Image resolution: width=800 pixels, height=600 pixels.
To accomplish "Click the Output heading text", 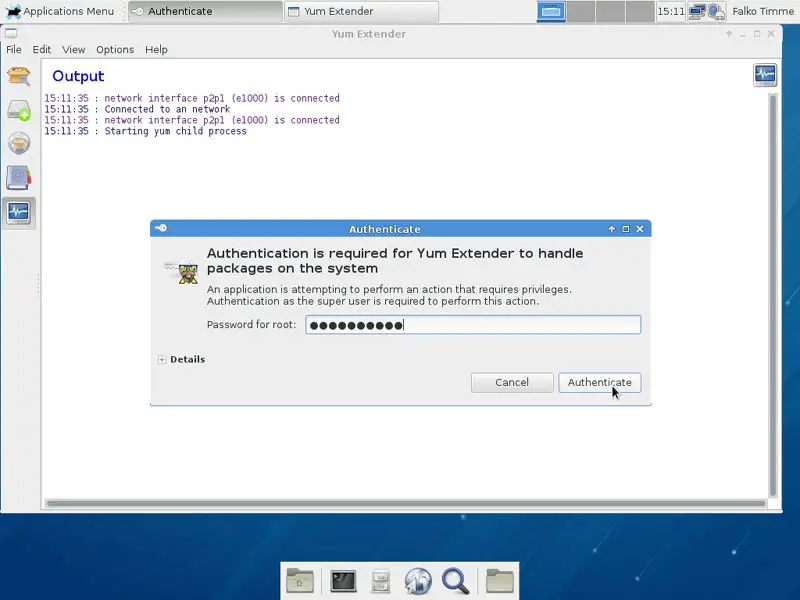I will coord(78,76).
